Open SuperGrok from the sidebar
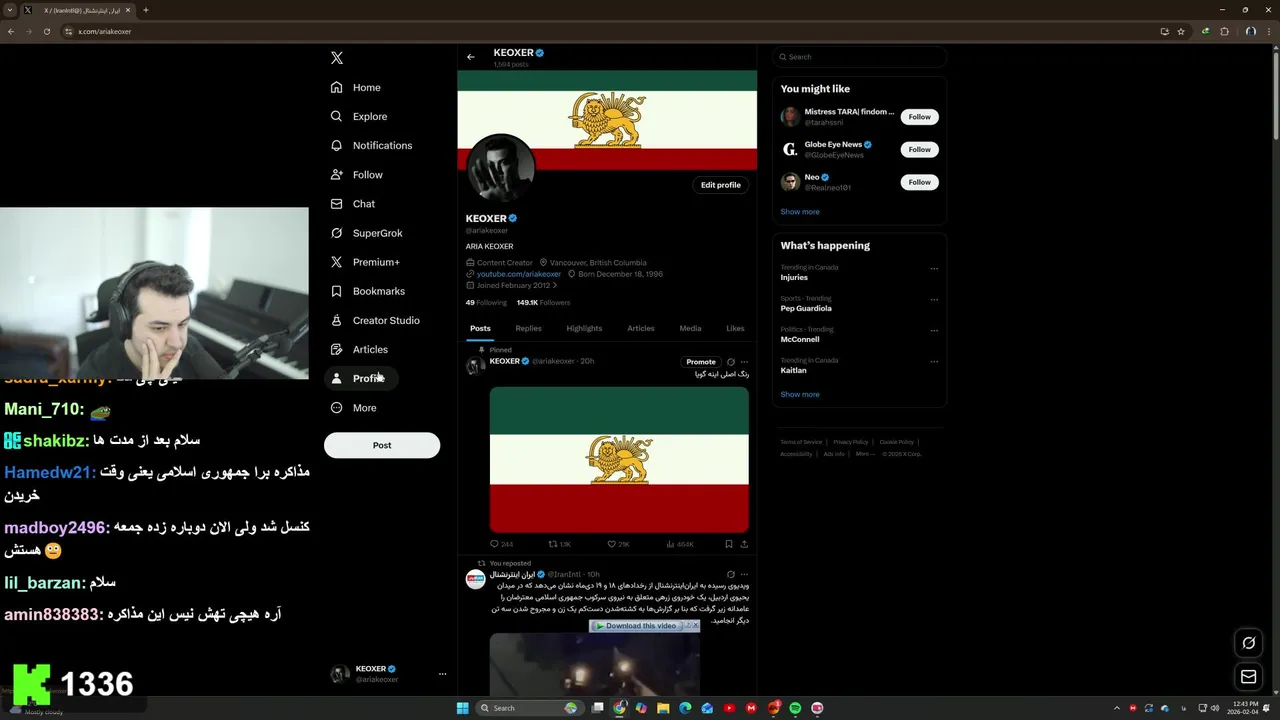1280x720 pixels. click(366, 233)
